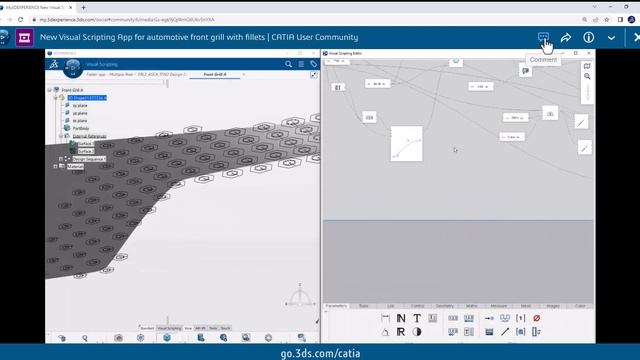Screen dimensions: 640x360
Task: Click the zoom magnifier in the editor sidebar
Action: (587, 76)
